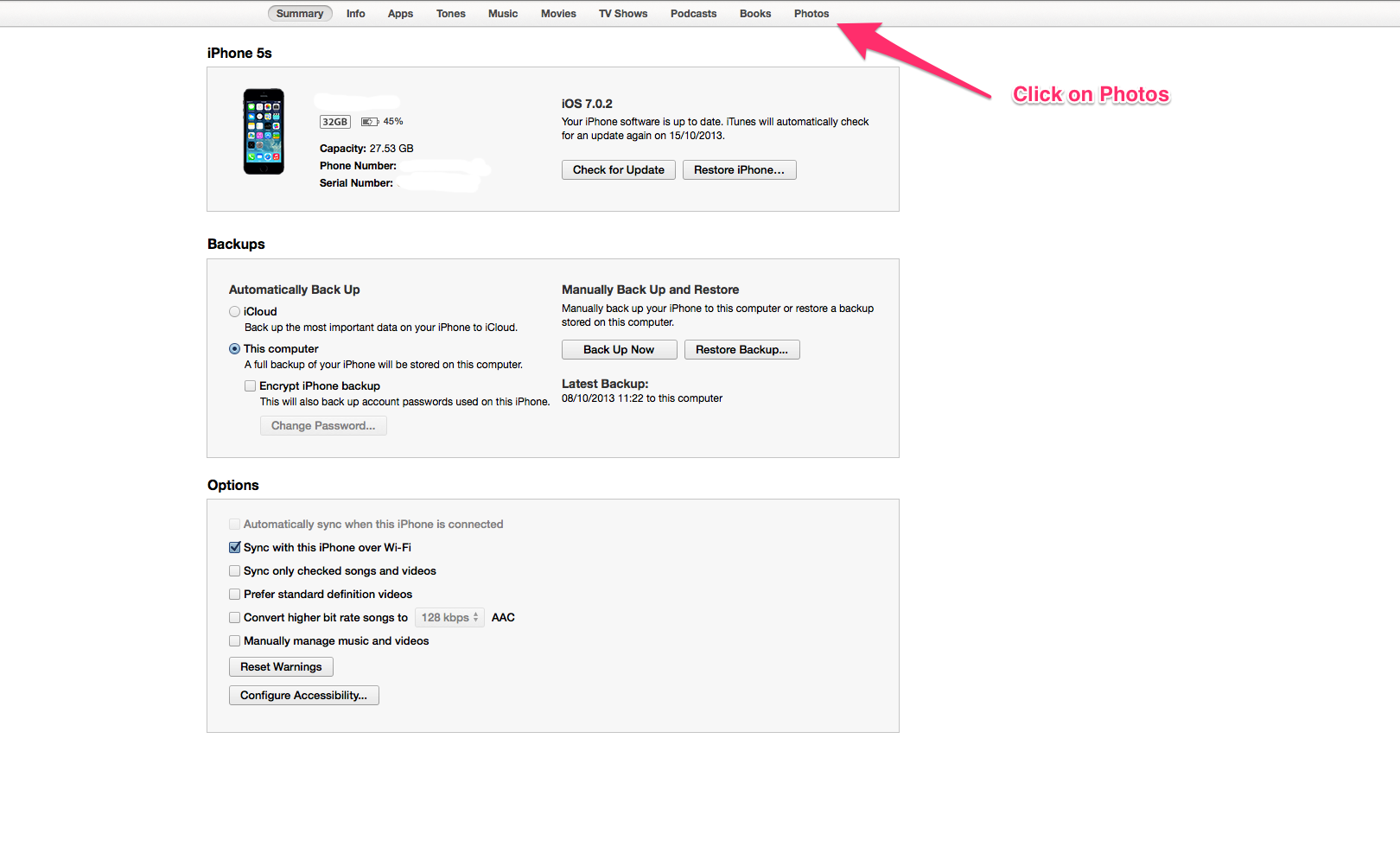Click the iOS 7.0.2 version text
The image size is (1400, 853).
point(587,104)
